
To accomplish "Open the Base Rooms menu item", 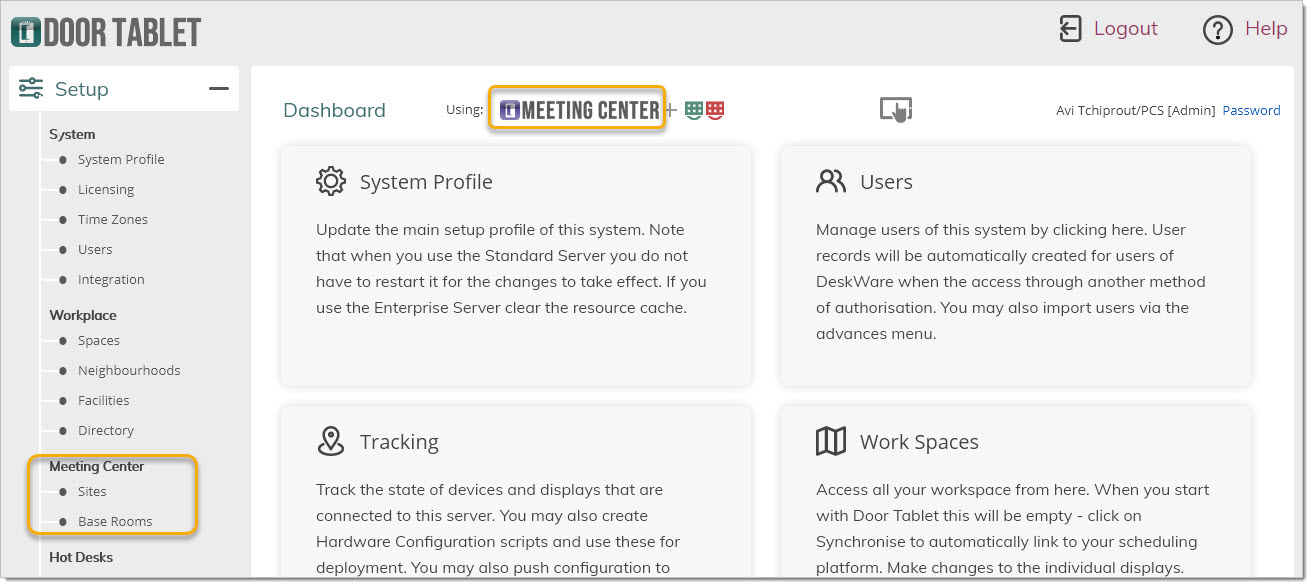I will click(115, 521).
